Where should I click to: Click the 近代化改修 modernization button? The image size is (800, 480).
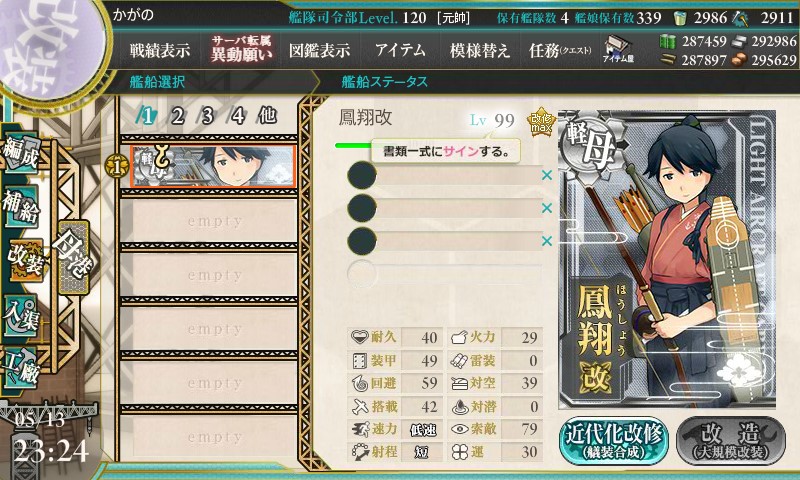coord(614,442)
